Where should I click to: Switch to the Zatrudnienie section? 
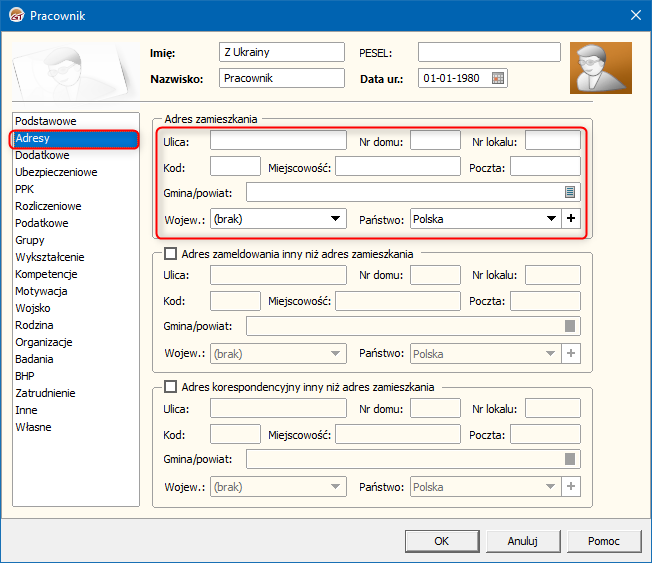pos(45,393)
